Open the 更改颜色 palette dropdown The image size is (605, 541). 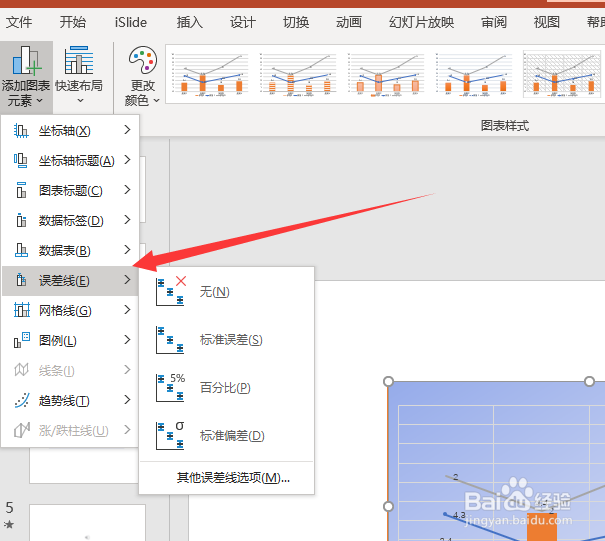142,76
